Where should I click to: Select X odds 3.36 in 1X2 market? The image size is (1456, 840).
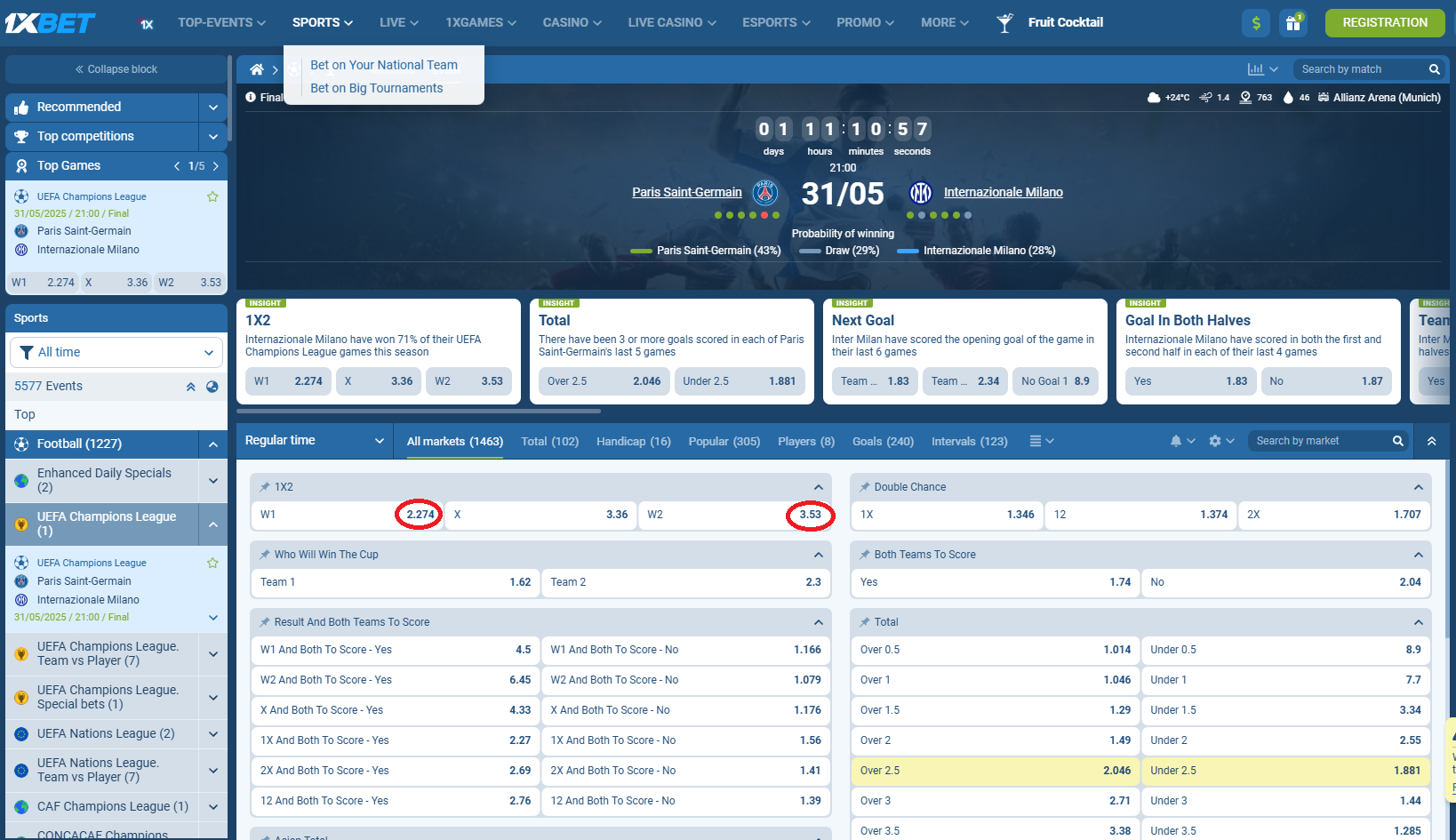coord(540,515)
